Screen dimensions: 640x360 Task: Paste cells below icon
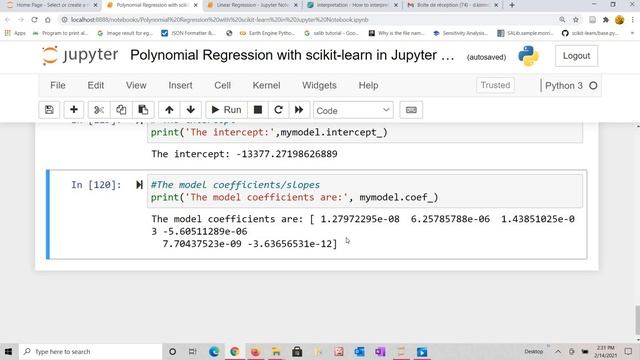(x=143, y=110)
